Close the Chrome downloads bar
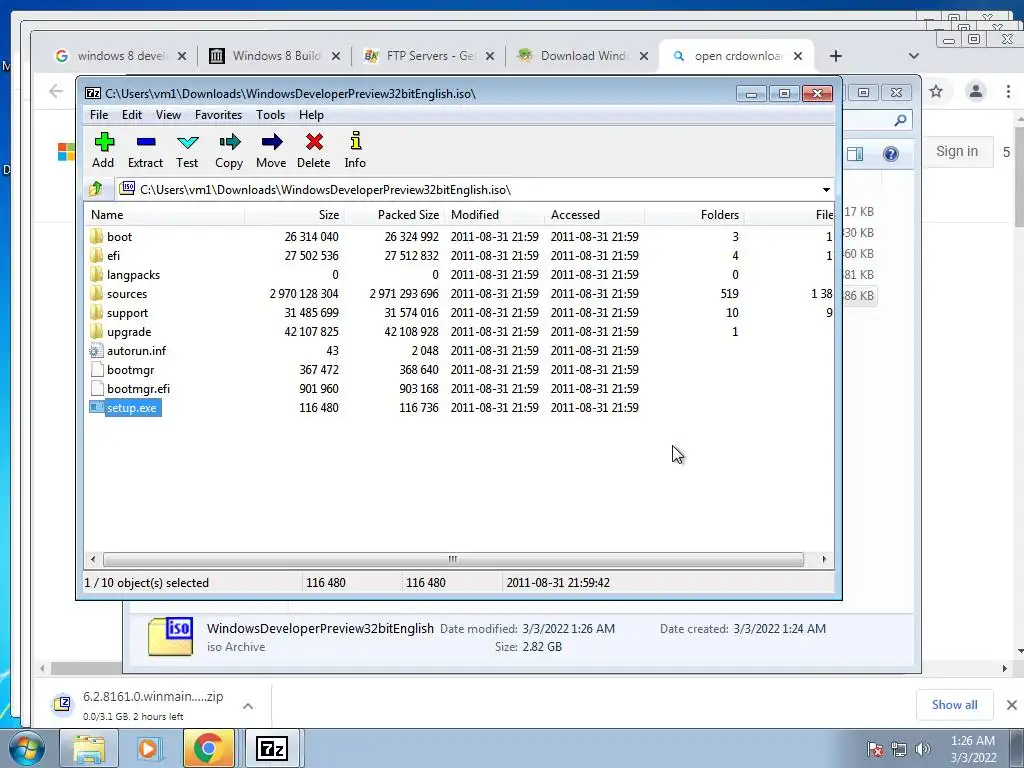The height and width of the screenshot is (768, 1024). click(x=1012, y=705)
